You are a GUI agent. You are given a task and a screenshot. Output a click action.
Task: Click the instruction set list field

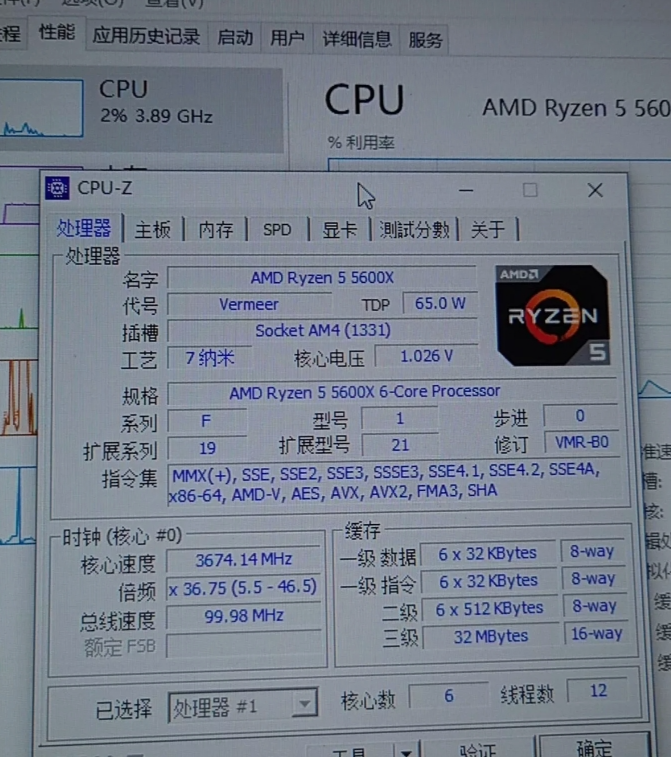(x=398, y=483)
